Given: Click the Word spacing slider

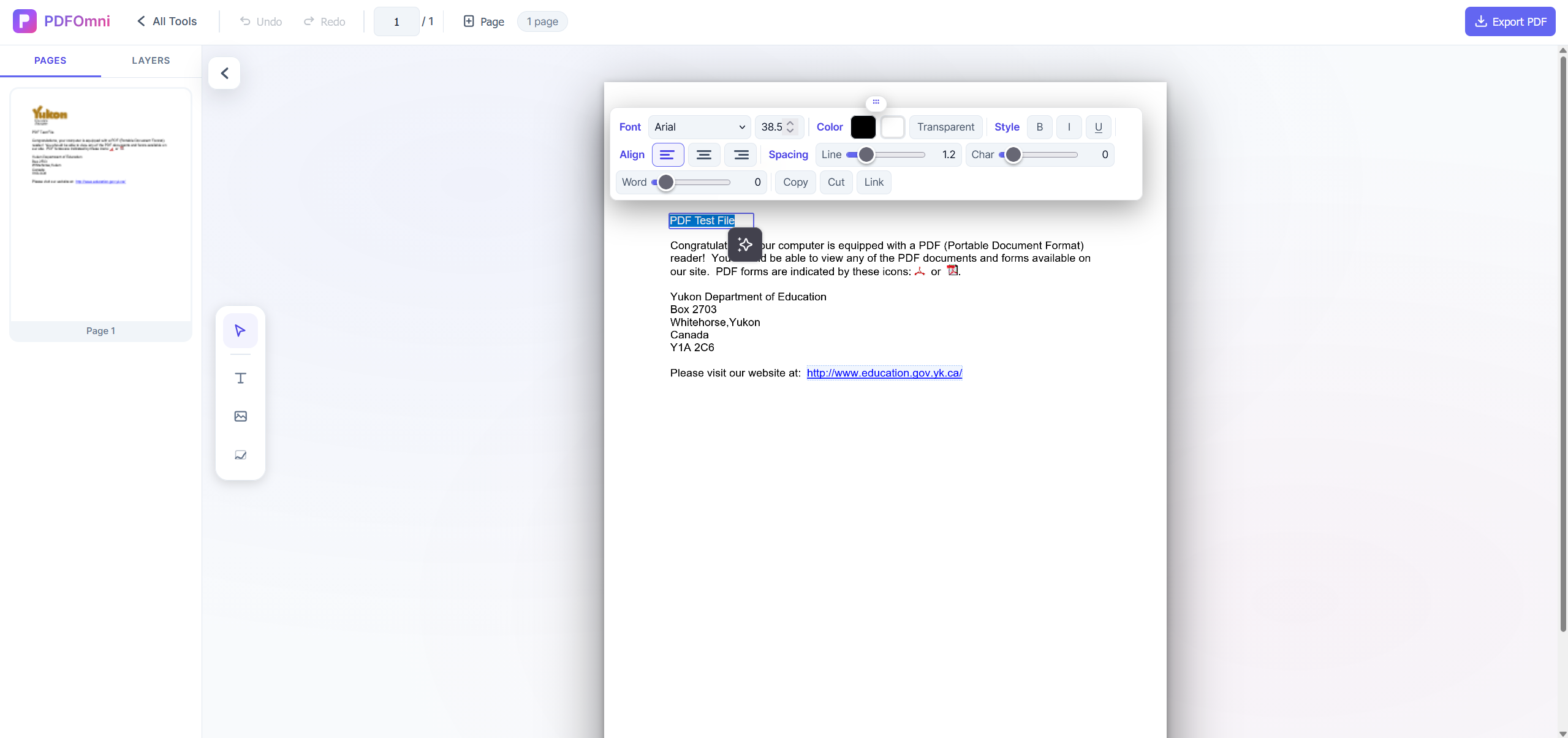Looking at the screenshot, I should 691,182.
